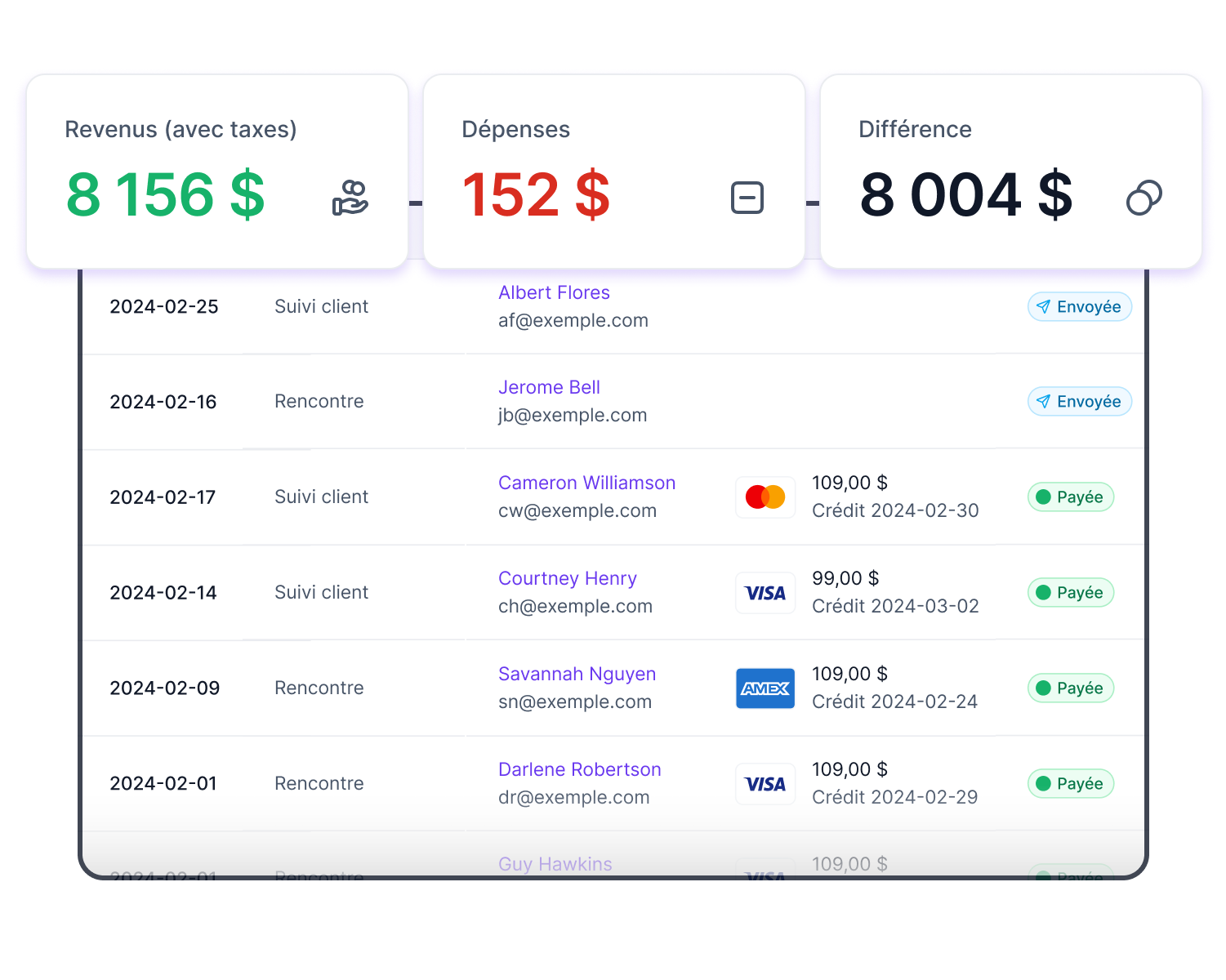Click the minus-square icon in Dépenses card
This screenshot has width=1226, height=980.
747,198
